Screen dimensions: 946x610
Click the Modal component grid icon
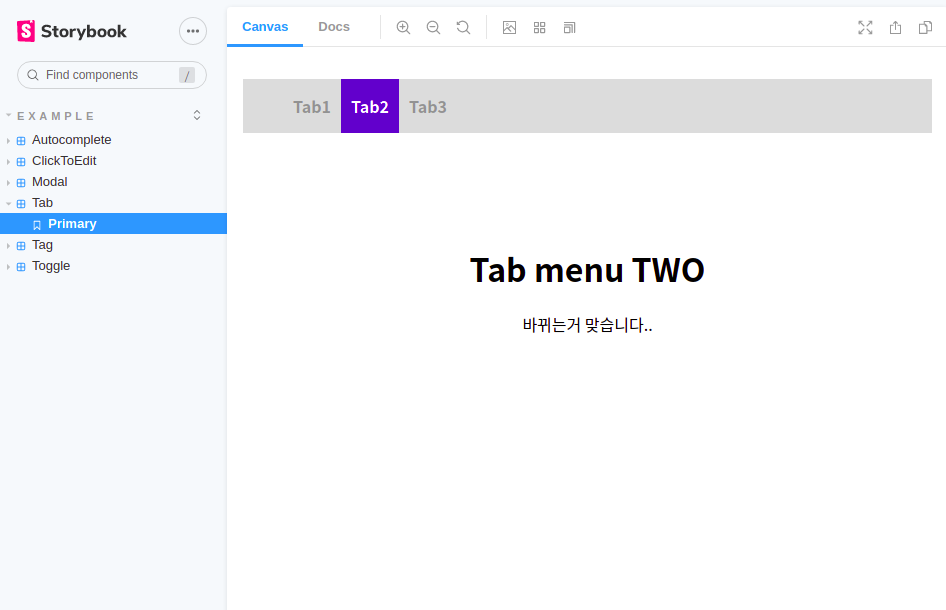click(21, 183)
